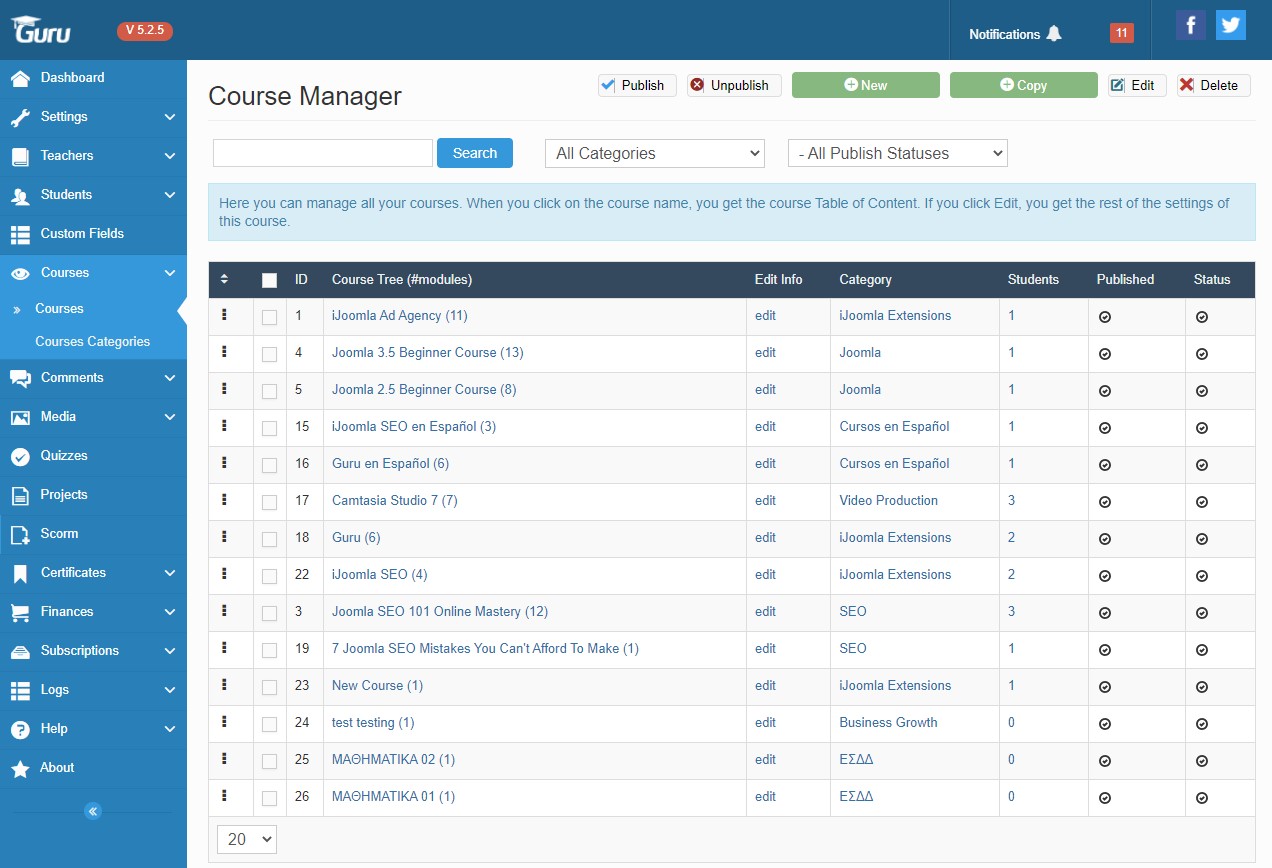Click the drag handle for Camtasia Studio 7 row
The height and width of the screenshot is (868, 1272).
click(224, 500)
